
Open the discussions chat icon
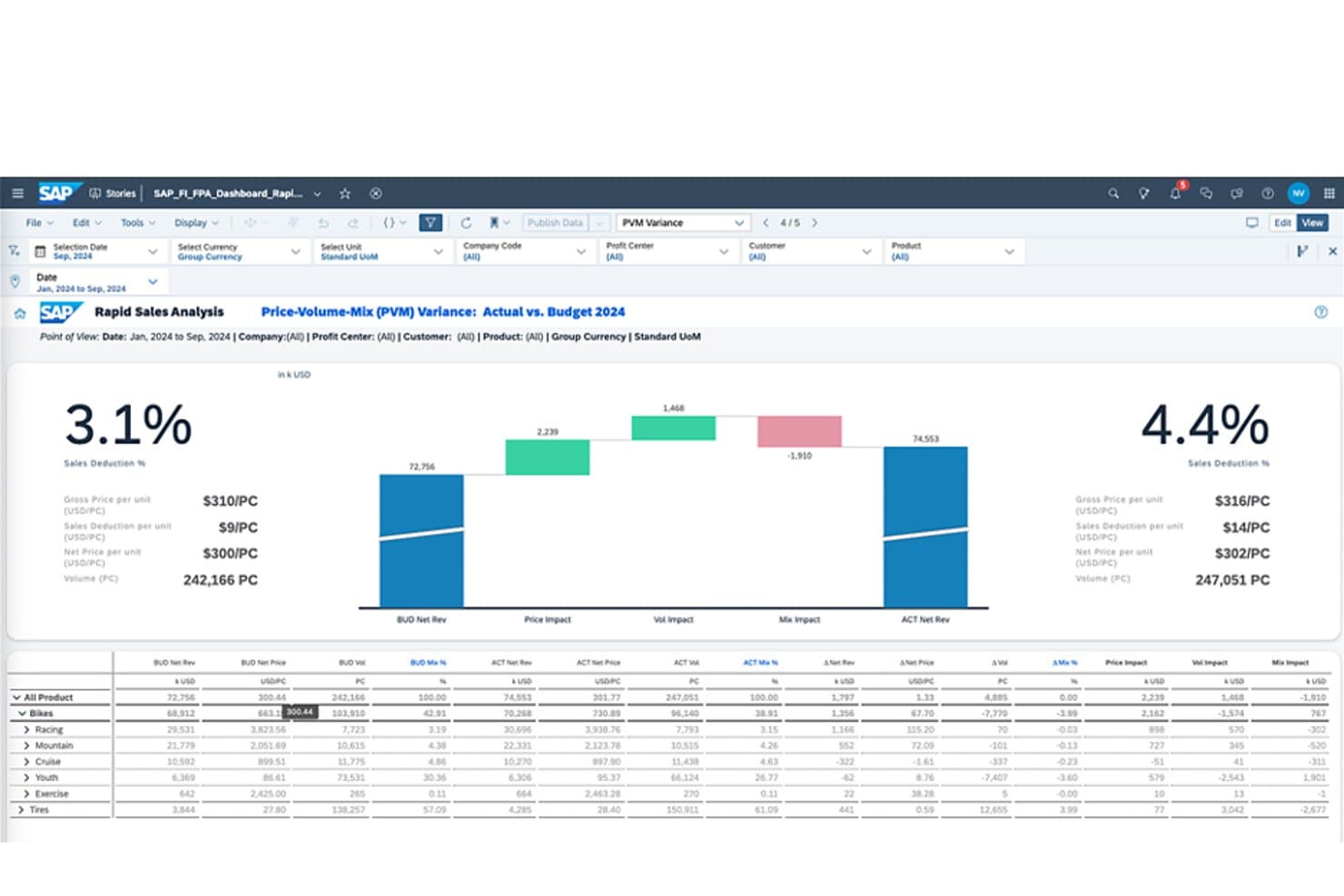point(1206,193)
